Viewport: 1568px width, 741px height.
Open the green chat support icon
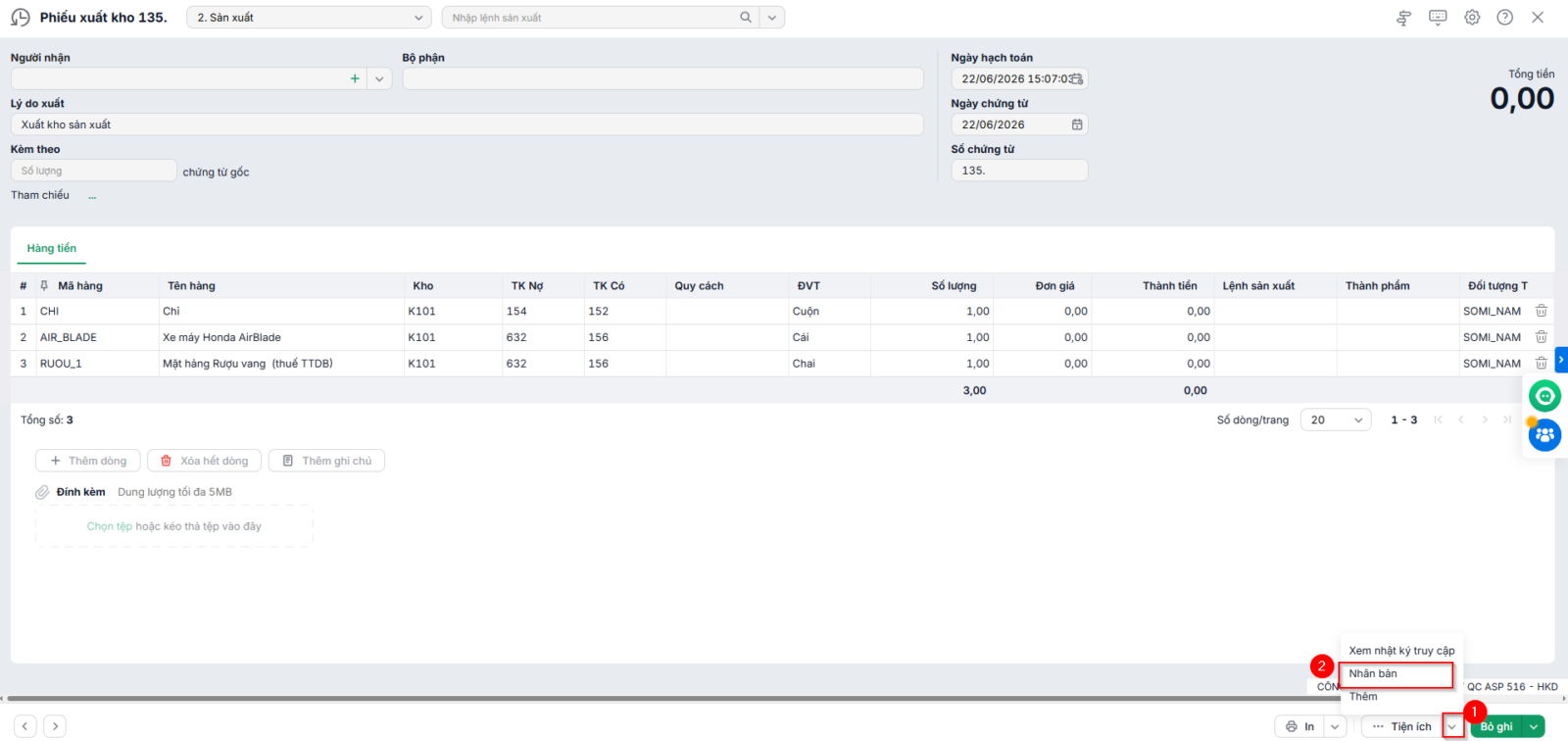[x=1545, y=396]
